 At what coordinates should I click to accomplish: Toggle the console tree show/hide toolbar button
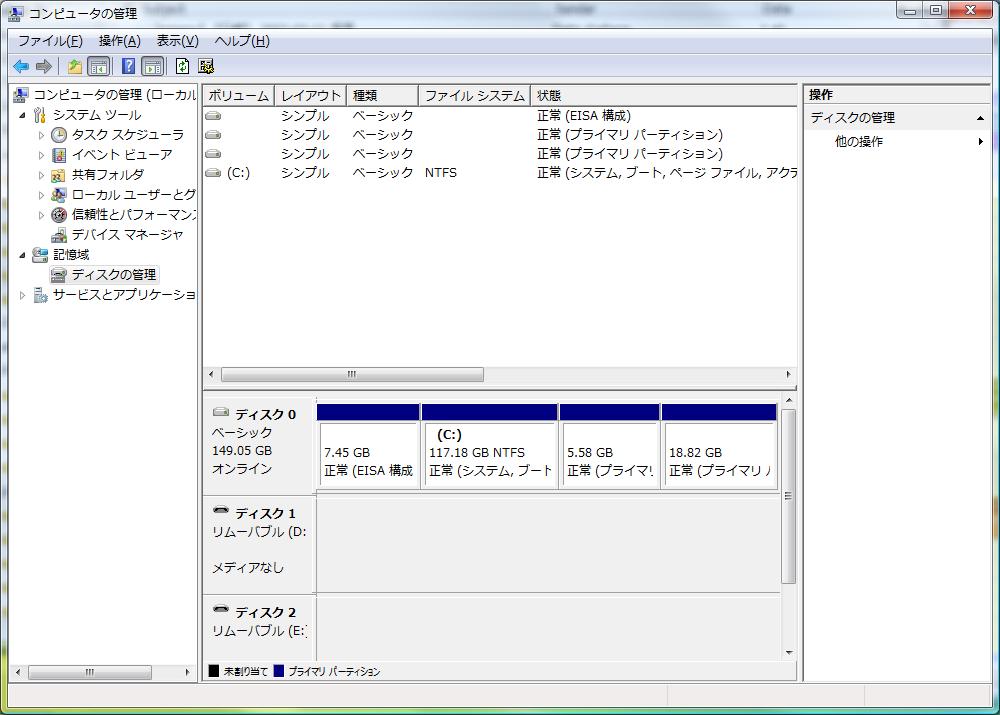(x=99, y=66)
